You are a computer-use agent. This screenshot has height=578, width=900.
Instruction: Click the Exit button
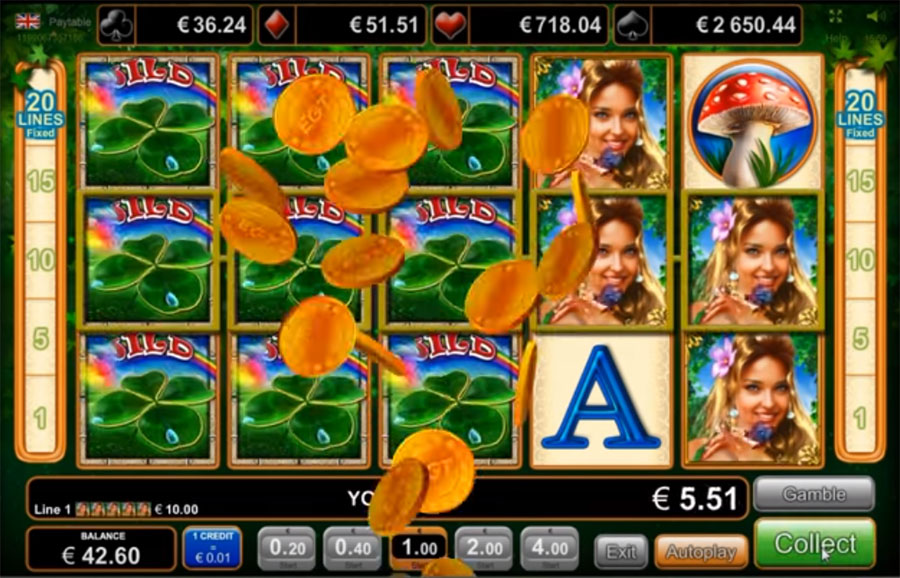point(621,552)
